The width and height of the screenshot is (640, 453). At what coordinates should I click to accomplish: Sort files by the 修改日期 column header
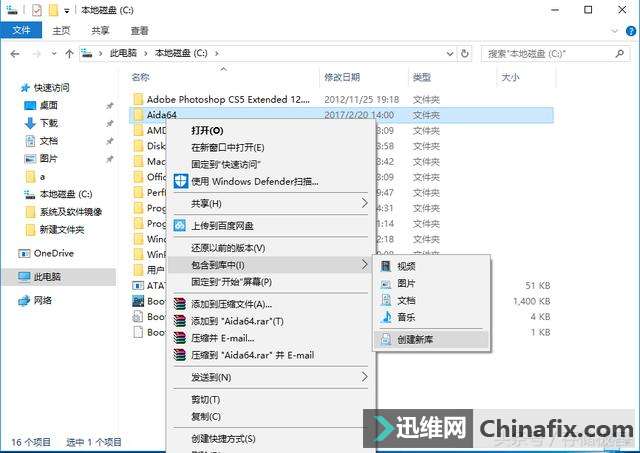(341, 77)
